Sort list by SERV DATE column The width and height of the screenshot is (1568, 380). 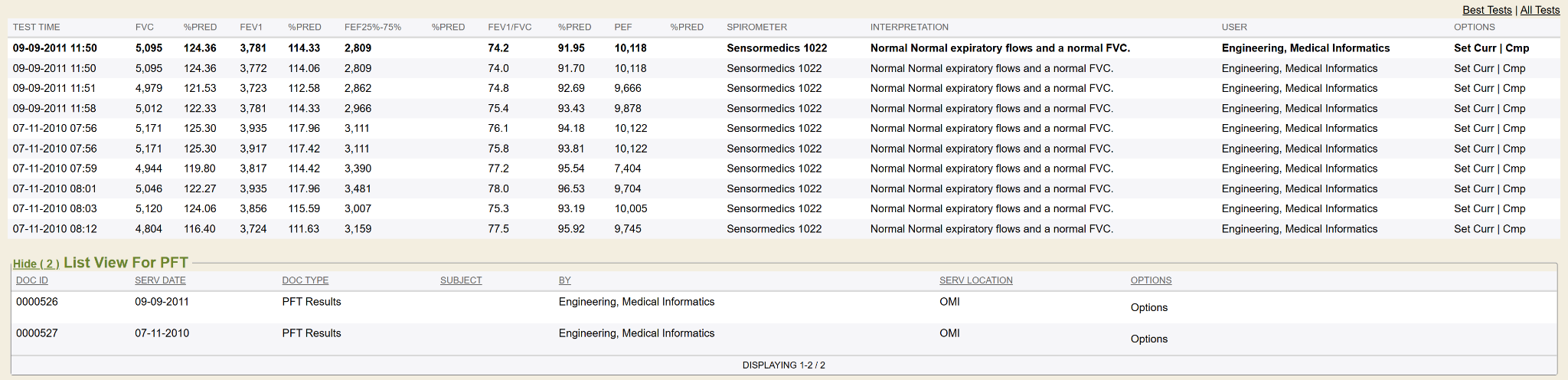click(160, 280)
